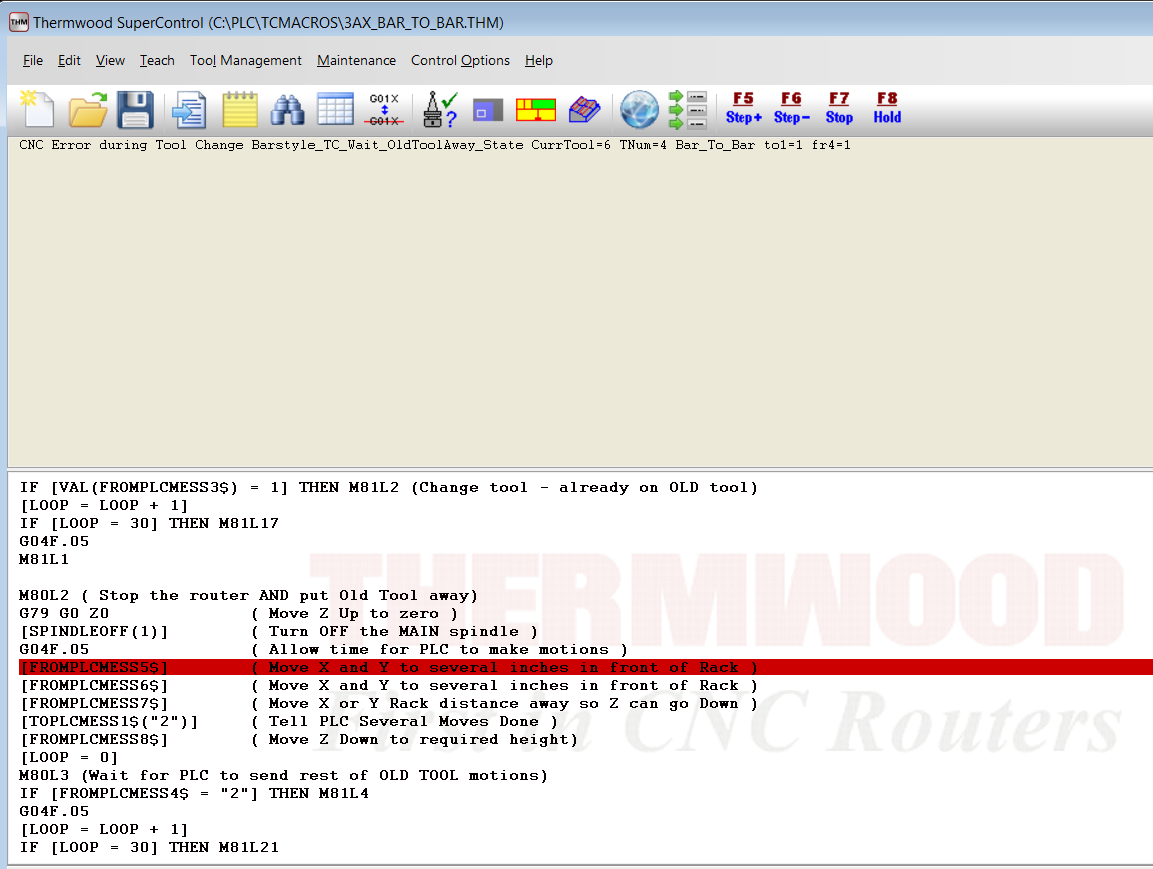Viewport: 1153px width, 869px height.
Task: Click the globe icon in toolbar
Action: (x=639, y=108)
